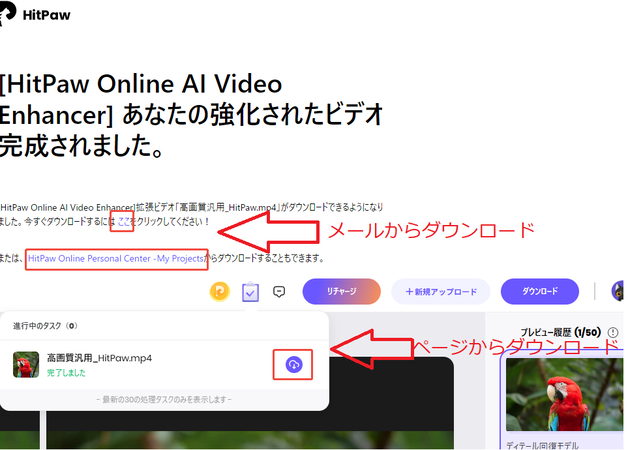Open HitPaw Online Personal Center -My Projects link
The height and width of the screenshot is (450, 628).
(116, 259)
